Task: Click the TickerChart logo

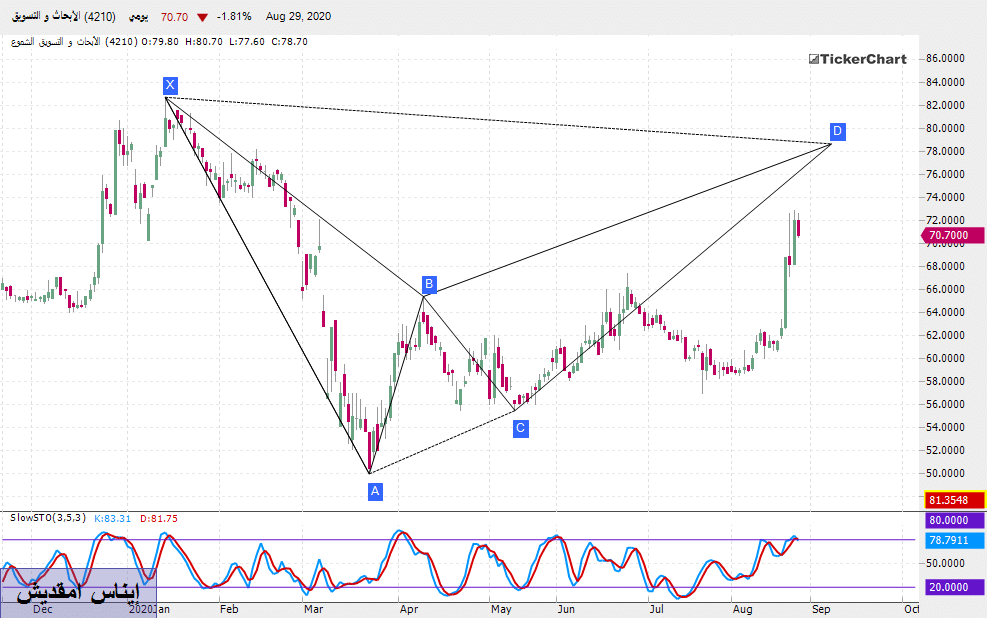Action: coord(857,59)
